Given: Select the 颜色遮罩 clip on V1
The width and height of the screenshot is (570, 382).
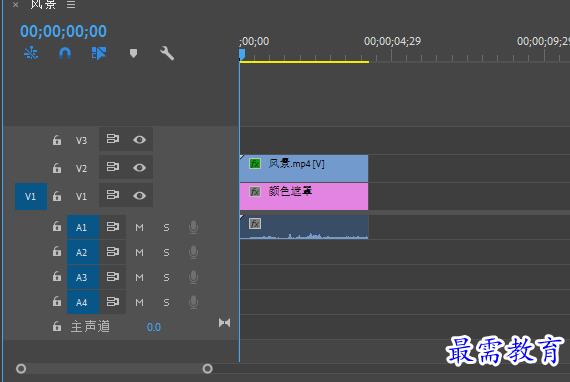Looking at the screenshot, I should tap(304, 196).
